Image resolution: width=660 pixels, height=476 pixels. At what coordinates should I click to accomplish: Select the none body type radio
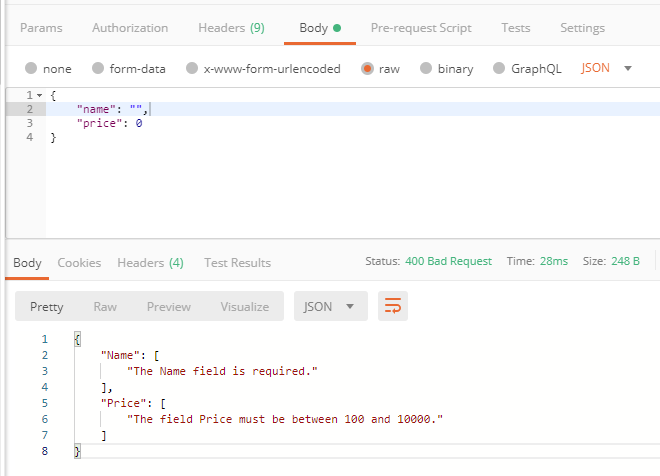click(x=31, y=68)
